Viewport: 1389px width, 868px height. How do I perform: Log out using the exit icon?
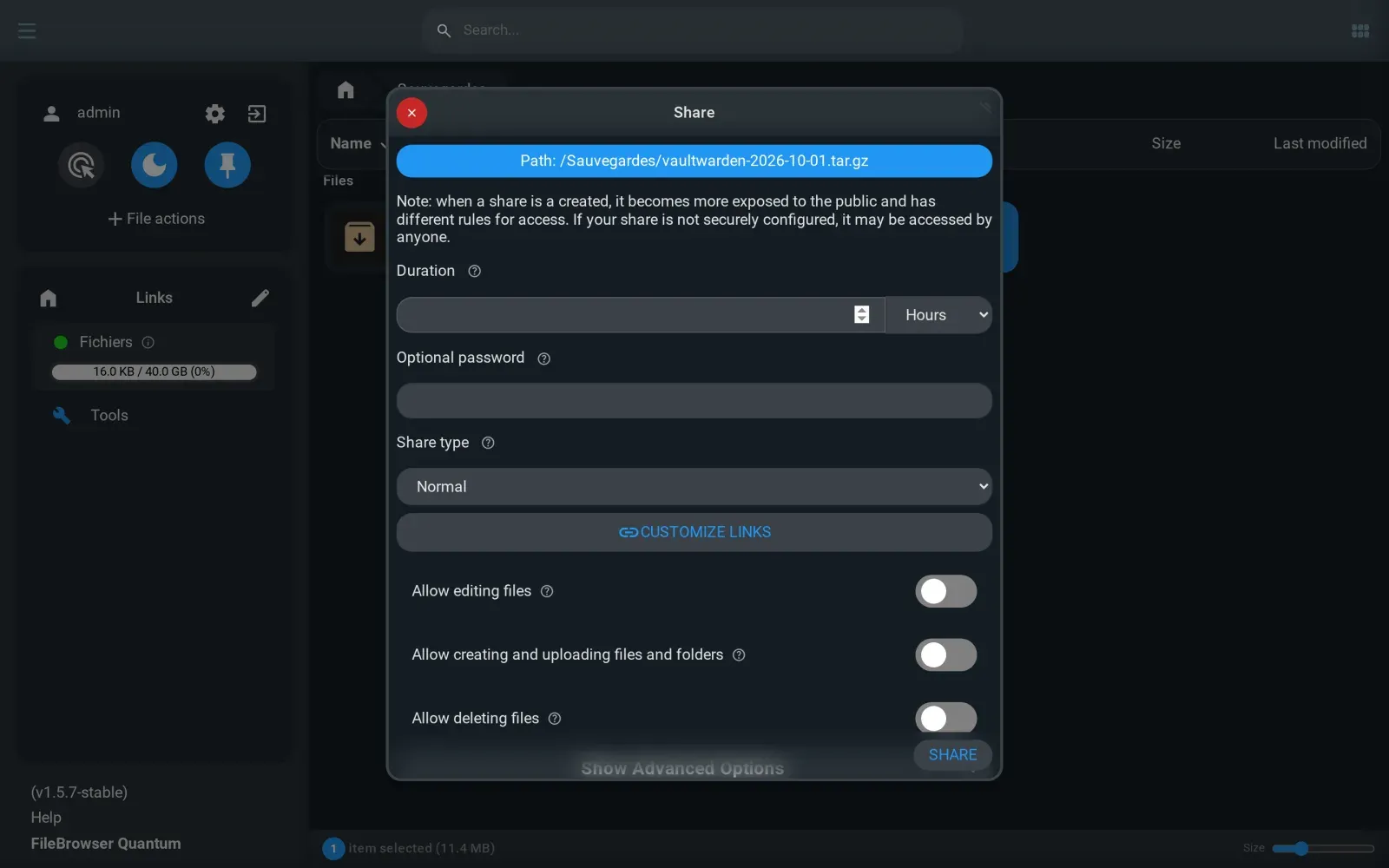click(x=257, y=114)
